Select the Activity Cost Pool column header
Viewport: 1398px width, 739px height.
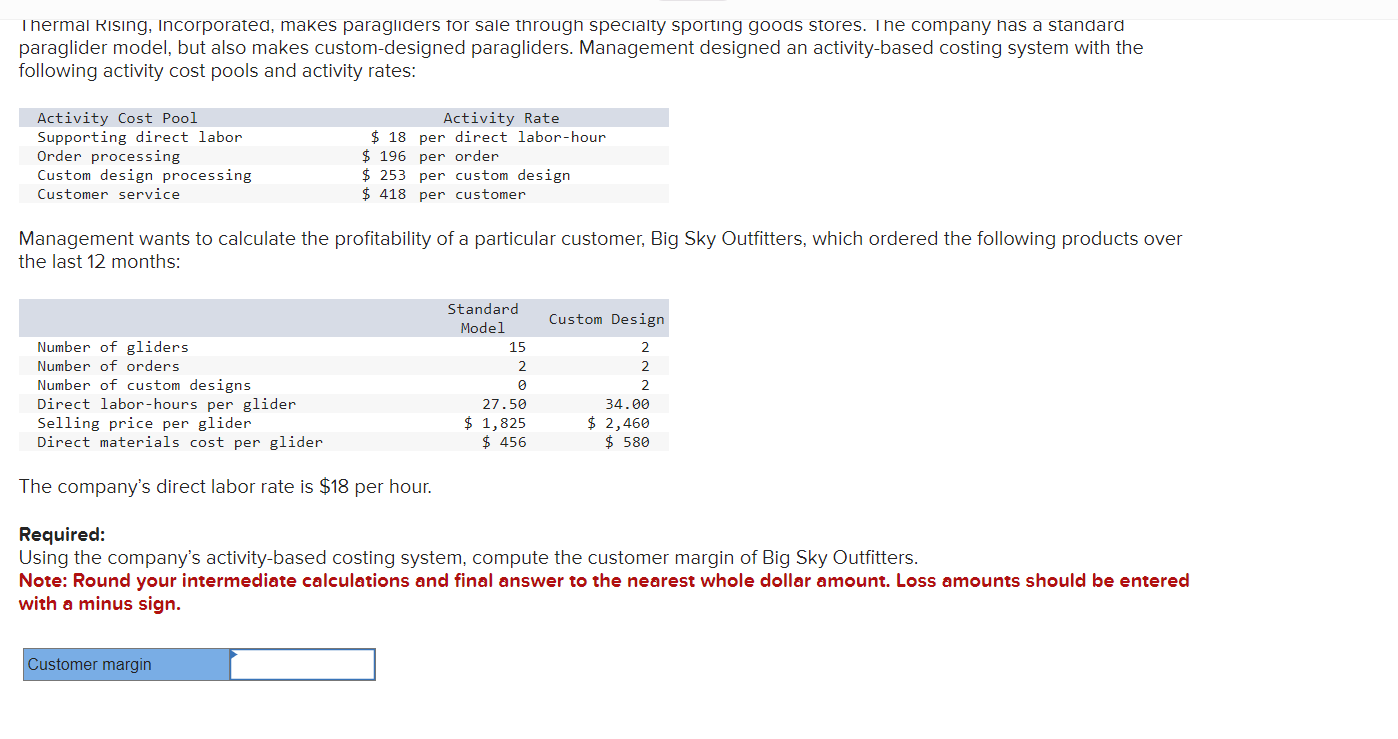tap(117, 118)
